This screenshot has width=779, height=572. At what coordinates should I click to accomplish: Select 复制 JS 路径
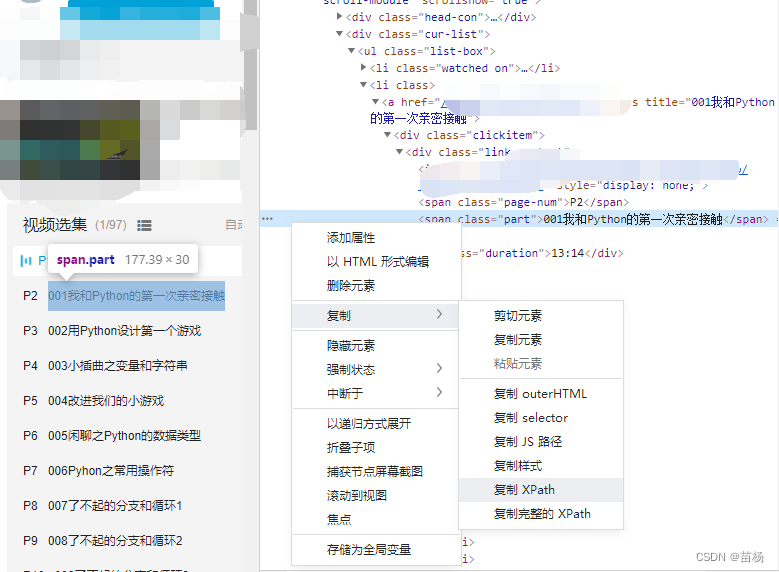pyautogui.click(x=541, y=441)
